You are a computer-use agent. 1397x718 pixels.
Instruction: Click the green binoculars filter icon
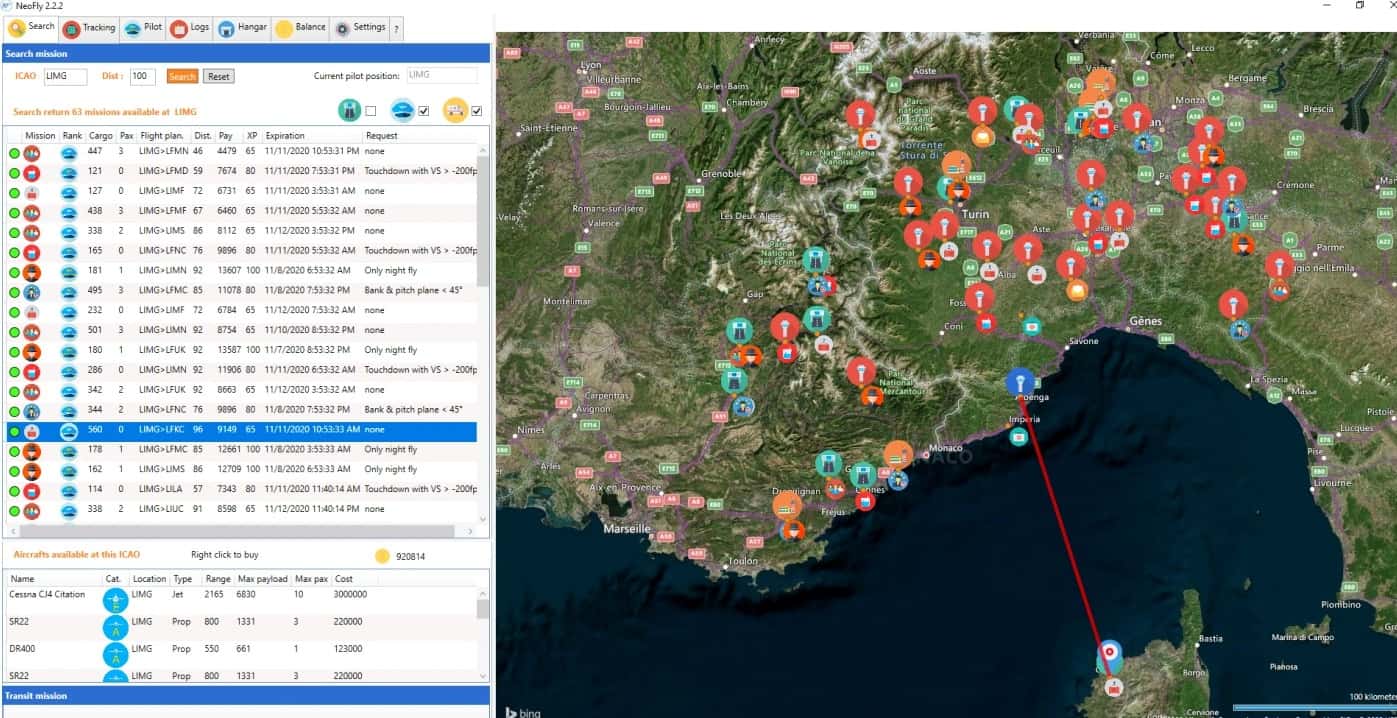point(349,110)
